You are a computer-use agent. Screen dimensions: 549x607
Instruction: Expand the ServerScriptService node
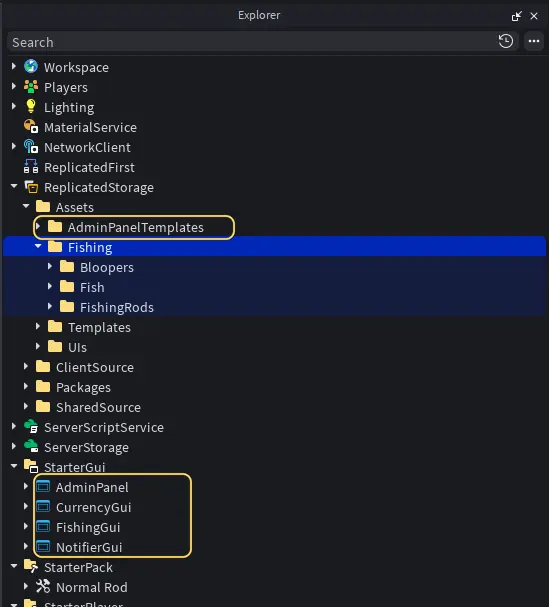(14, 427)
